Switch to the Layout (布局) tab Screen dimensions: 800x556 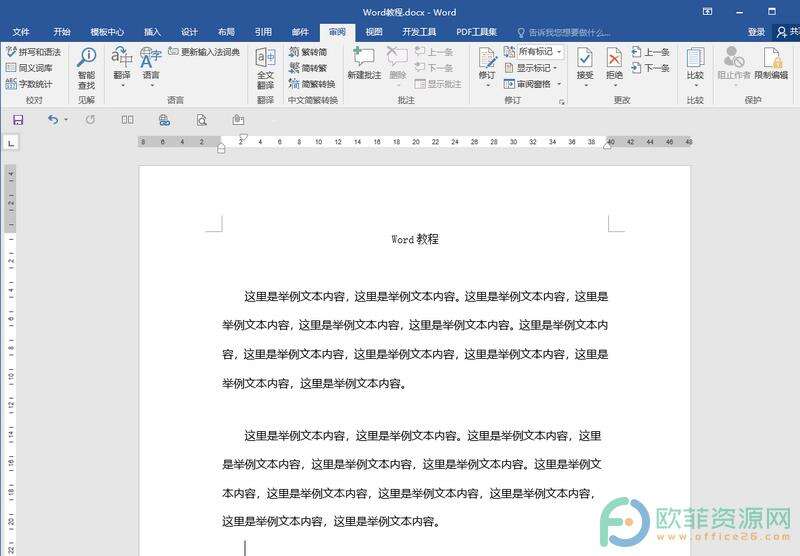(226, 32)
